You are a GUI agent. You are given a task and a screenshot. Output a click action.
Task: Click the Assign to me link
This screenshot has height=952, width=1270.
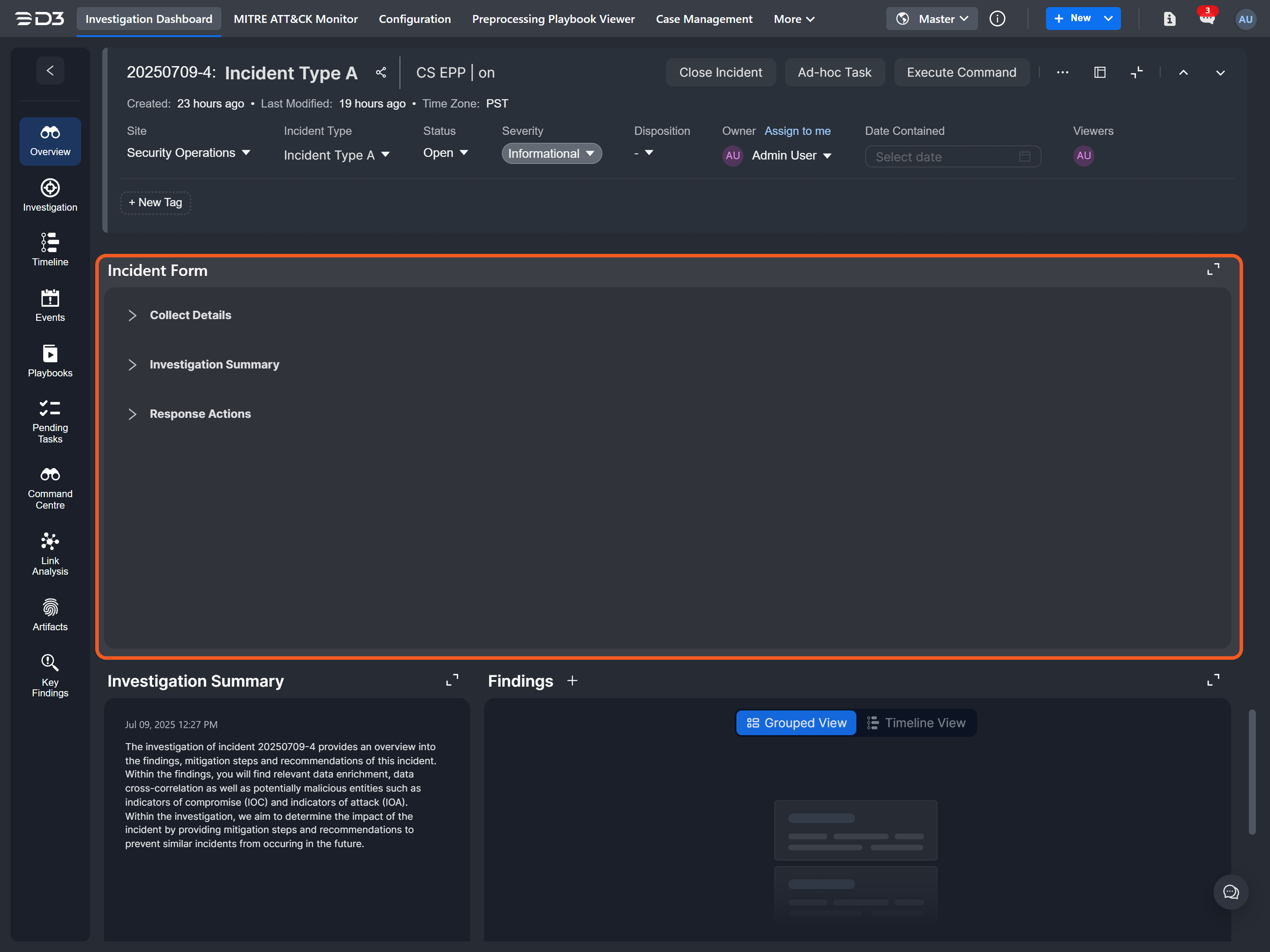(797, 131)
